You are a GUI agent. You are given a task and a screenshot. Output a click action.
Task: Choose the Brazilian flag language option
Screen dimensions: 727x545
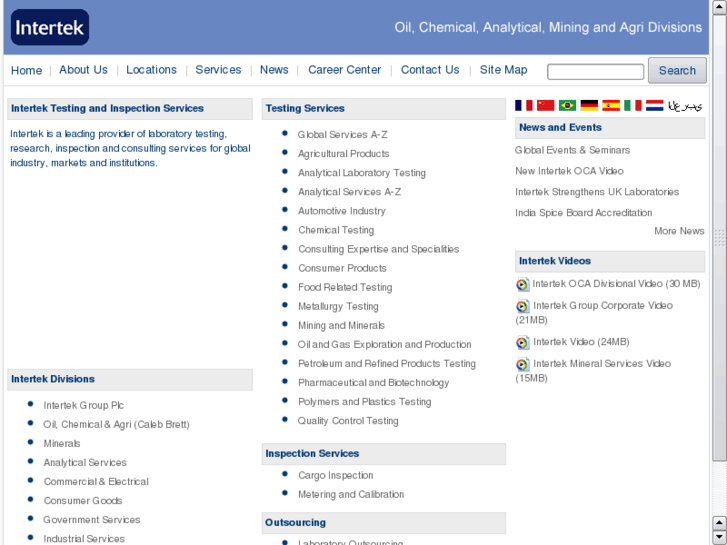(567, 105)
